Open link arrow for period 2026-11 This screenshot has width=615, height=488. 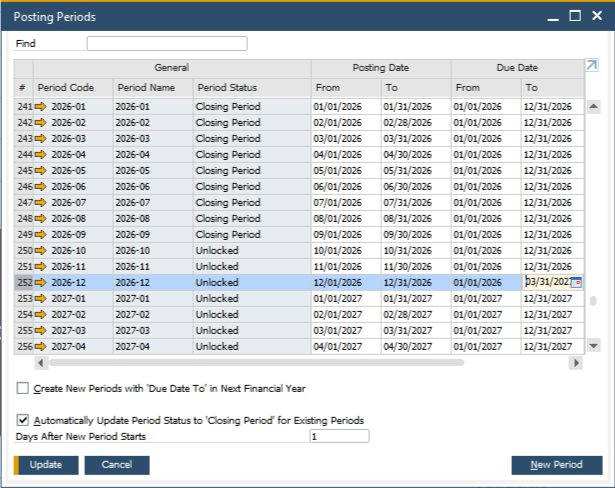pyautogui.click(x=40, y=267)
